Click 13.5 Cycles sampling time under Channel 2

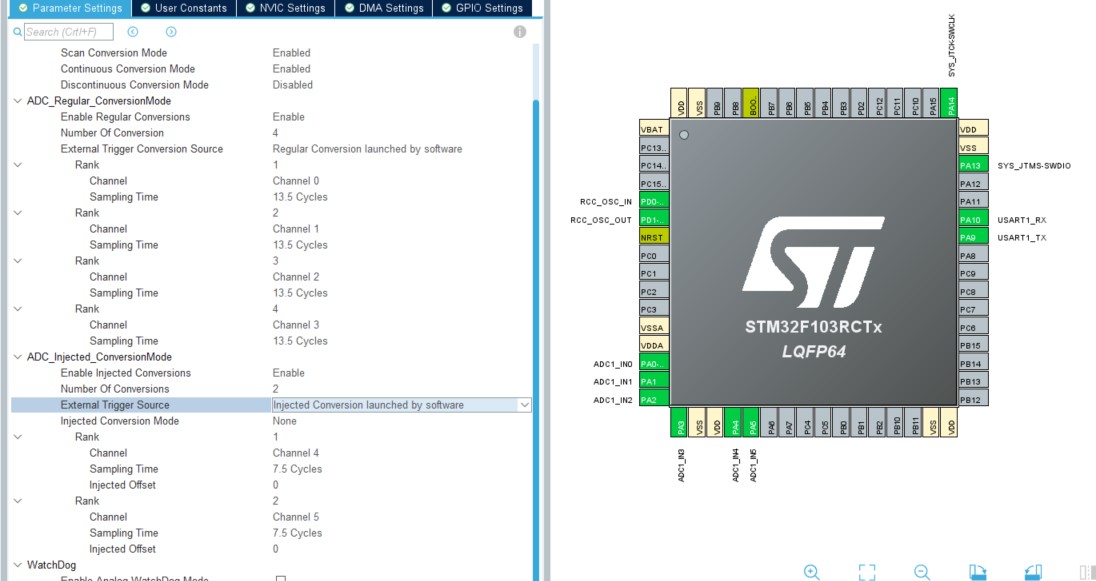point(300,293)
